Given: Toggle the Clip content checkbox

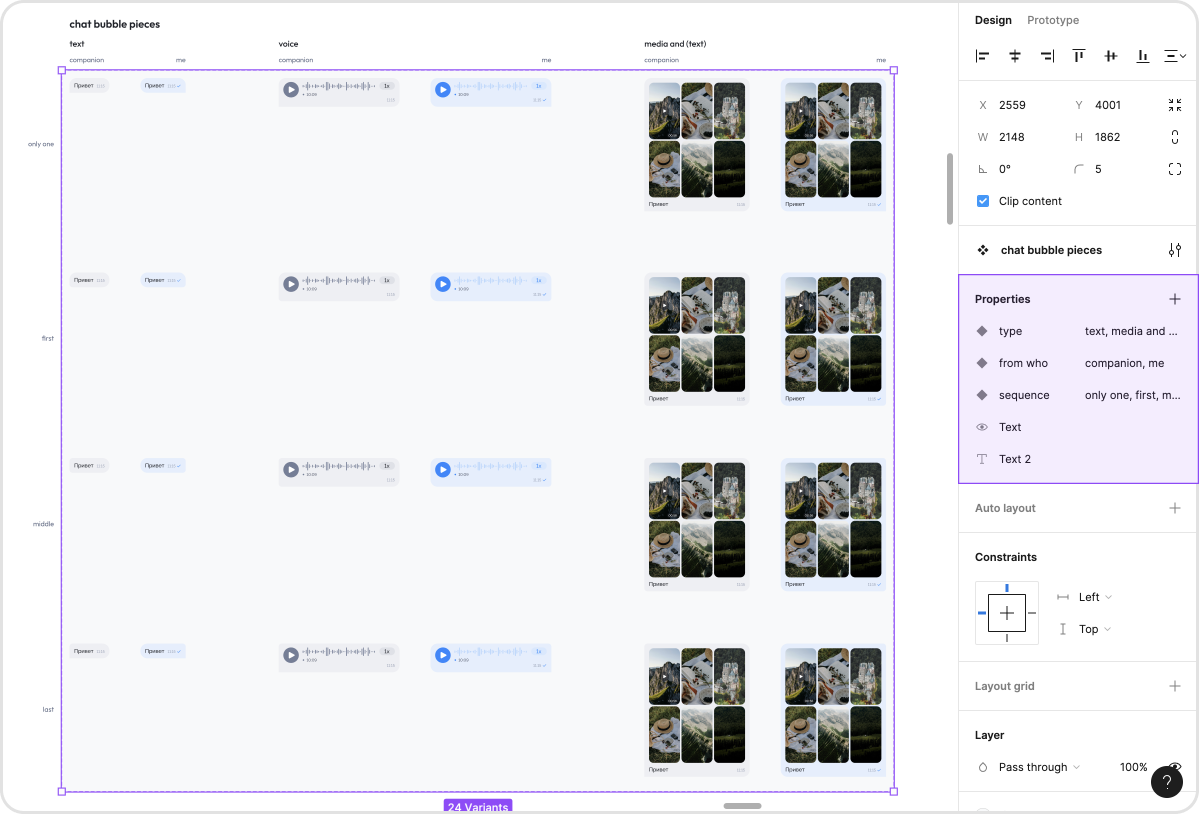Looking at the screenshot, I should point(983,201).
